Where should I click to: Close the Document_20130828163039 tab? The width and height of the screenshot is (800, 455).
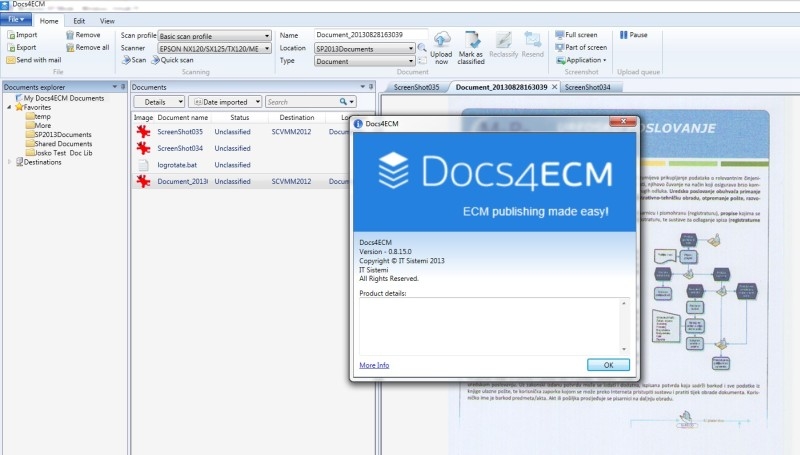point(555,87)
